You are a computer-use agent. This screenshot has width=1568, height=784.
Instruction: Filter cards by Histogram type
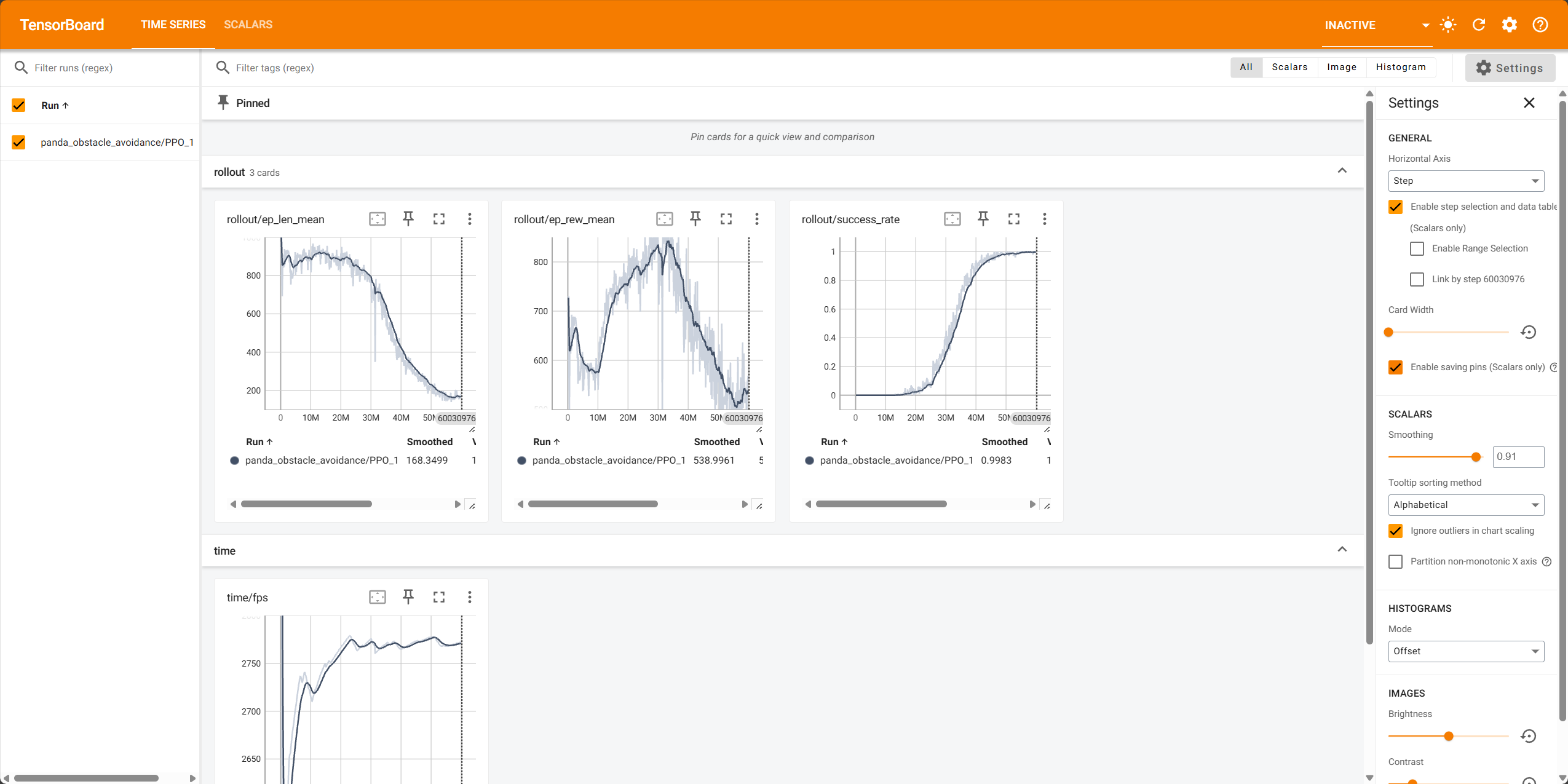tap(1400, 67)
